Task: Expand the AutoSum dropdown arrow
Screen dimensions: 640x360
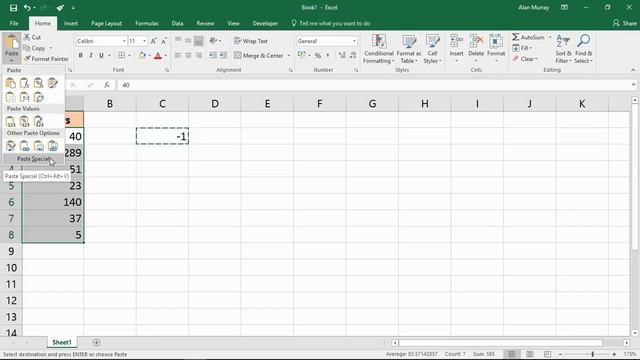Action: (x=550, y=37)
